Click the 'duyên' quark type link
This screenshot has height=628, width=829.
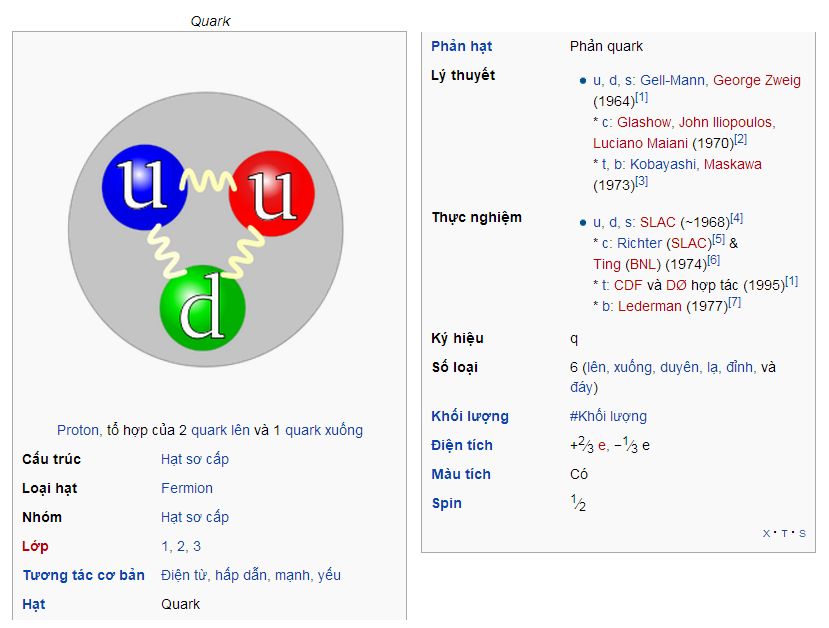coord(679,367)
